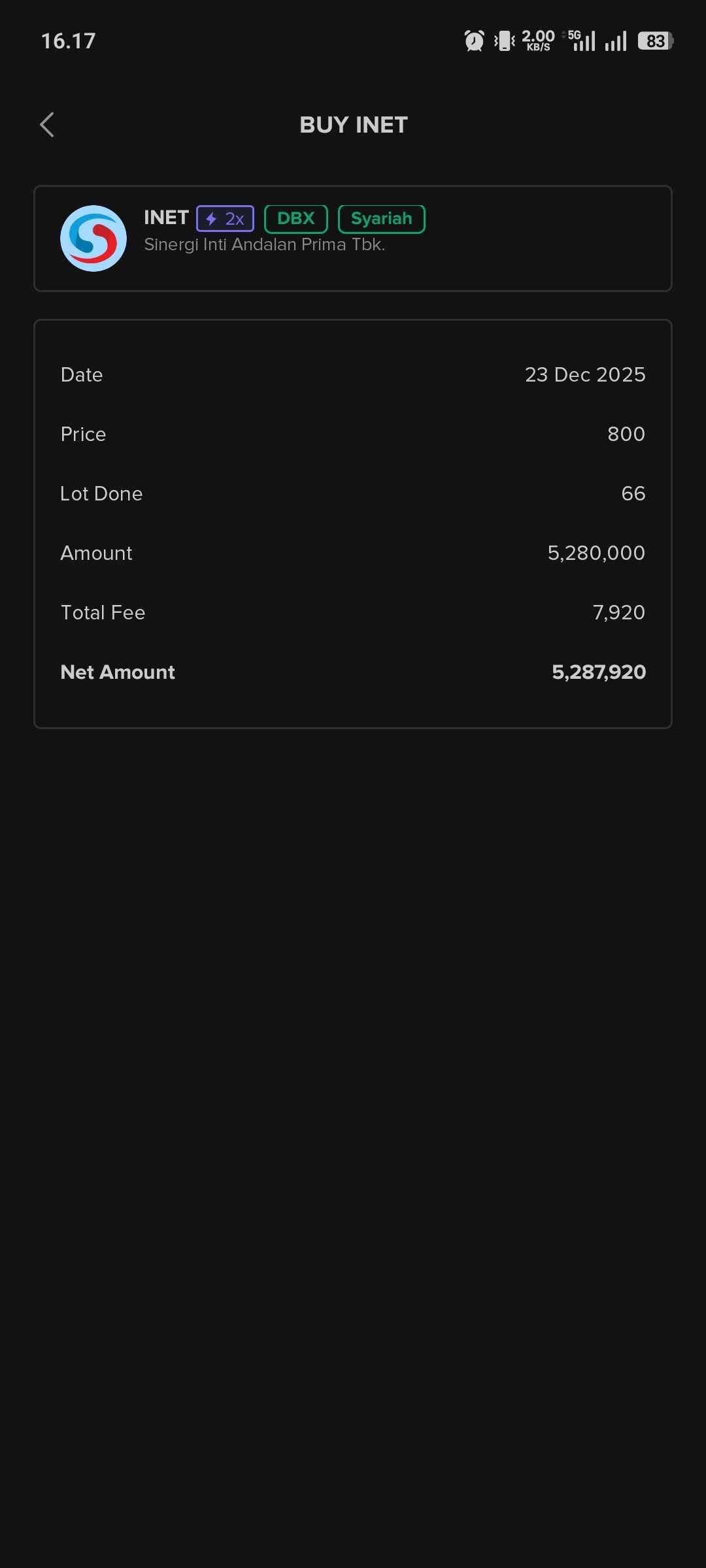Tap the Net Amount value 5,287,920
The height and width of the screenshot is (1568, 706).
(599, 672)
